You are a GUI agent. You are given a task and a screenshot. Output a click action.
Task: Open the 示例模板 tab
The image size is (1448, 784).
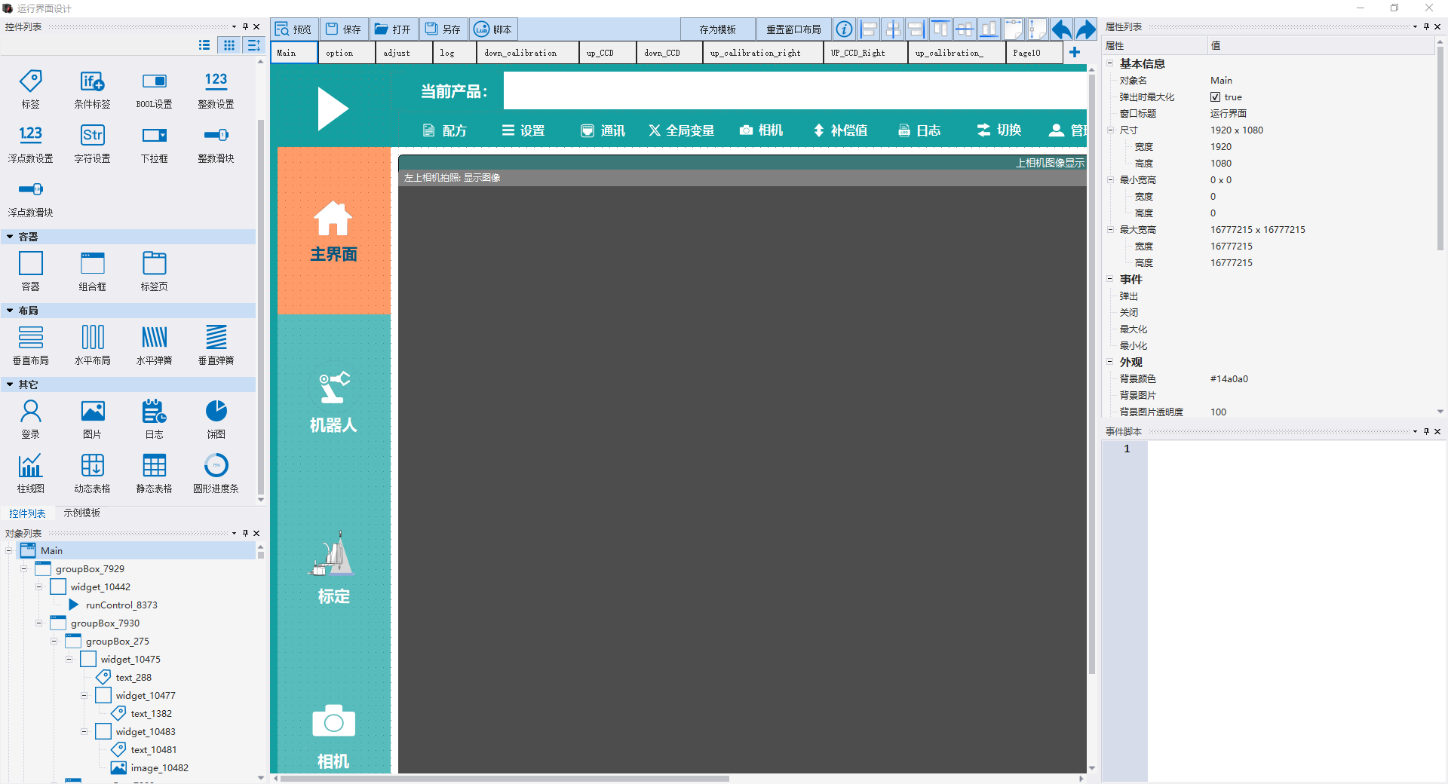[x=82, y=513]
